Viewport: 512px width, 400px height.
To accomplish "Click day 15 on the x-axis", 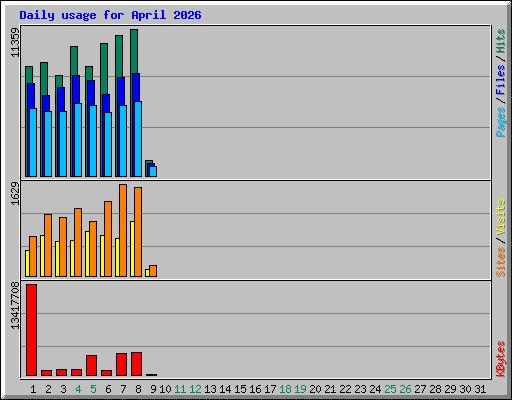I will pos(240,389).
